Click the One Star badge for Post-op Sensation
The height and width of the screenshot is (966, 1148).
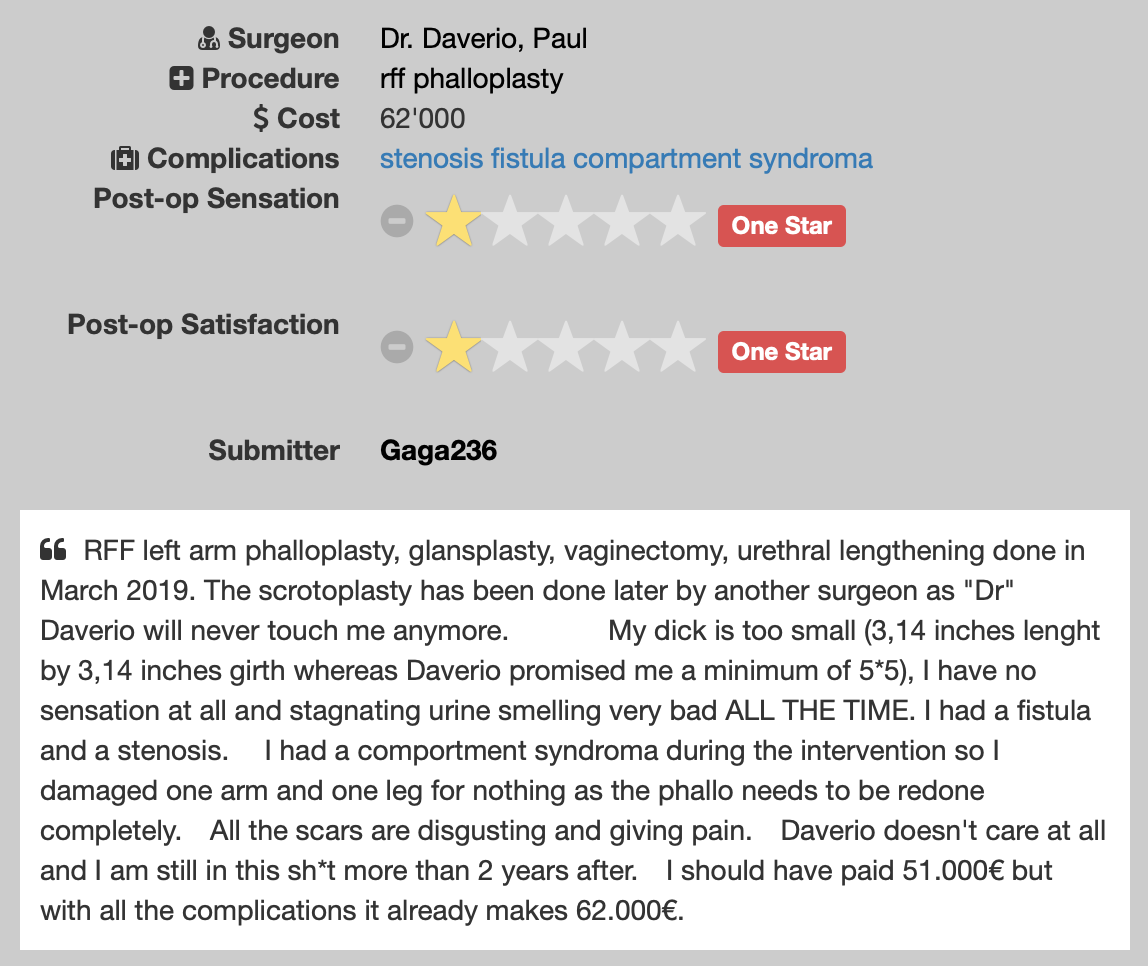781,226
